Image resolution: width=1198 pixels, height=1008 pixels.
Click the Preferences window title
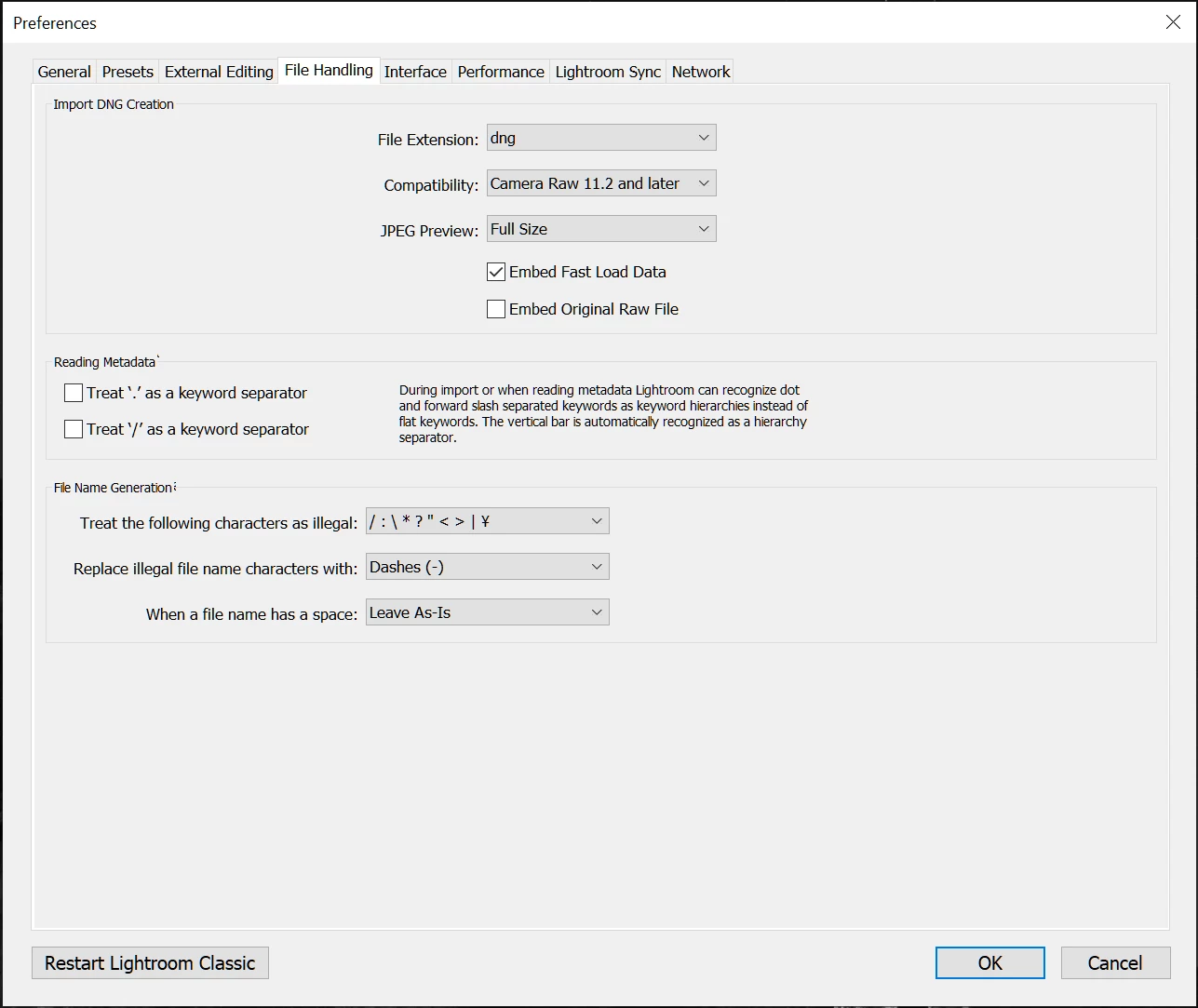pyautogui.click(x=55, y=22)
